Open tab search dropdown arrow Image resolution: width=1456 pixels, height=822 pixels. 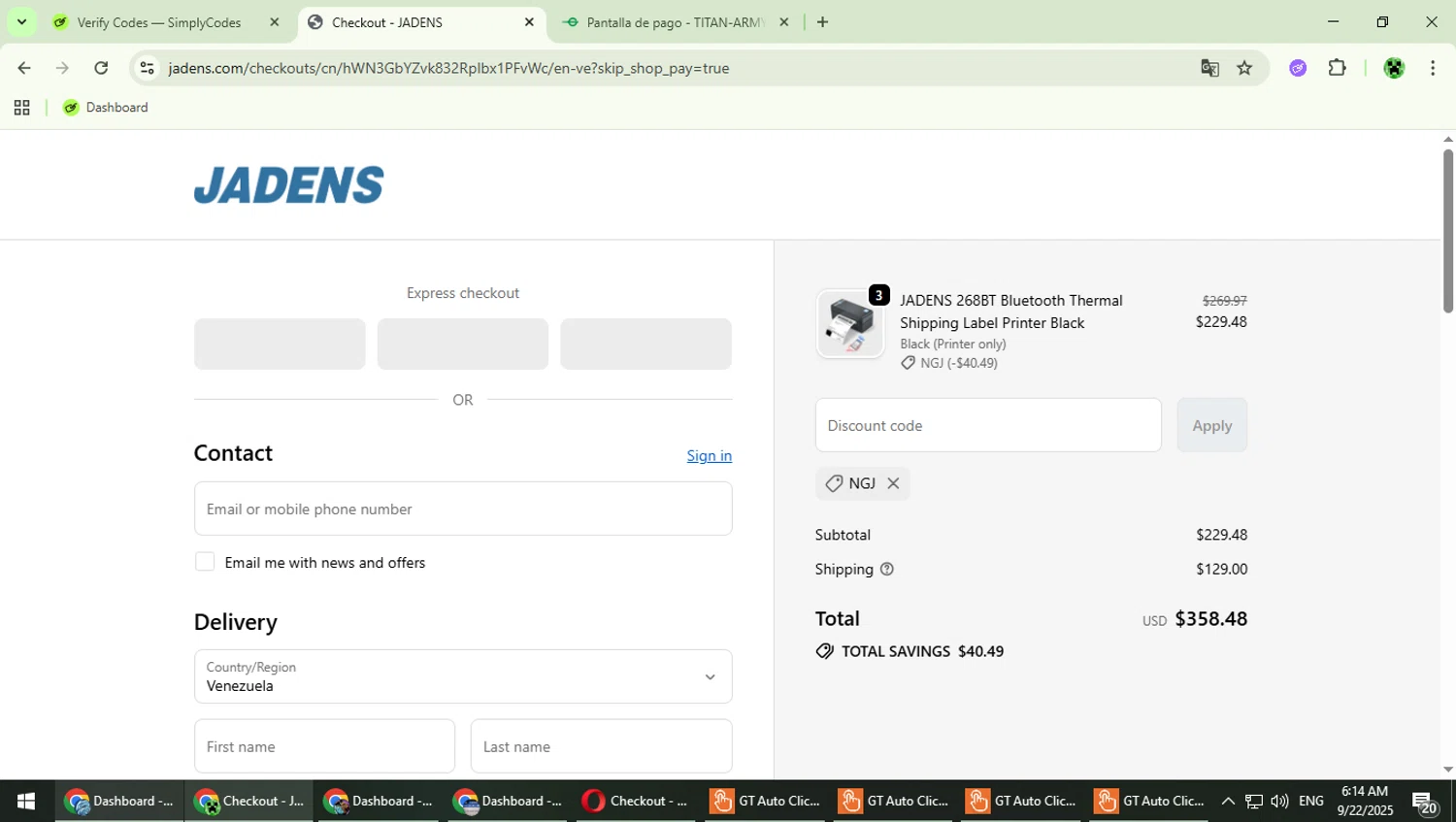pos(21,22)
